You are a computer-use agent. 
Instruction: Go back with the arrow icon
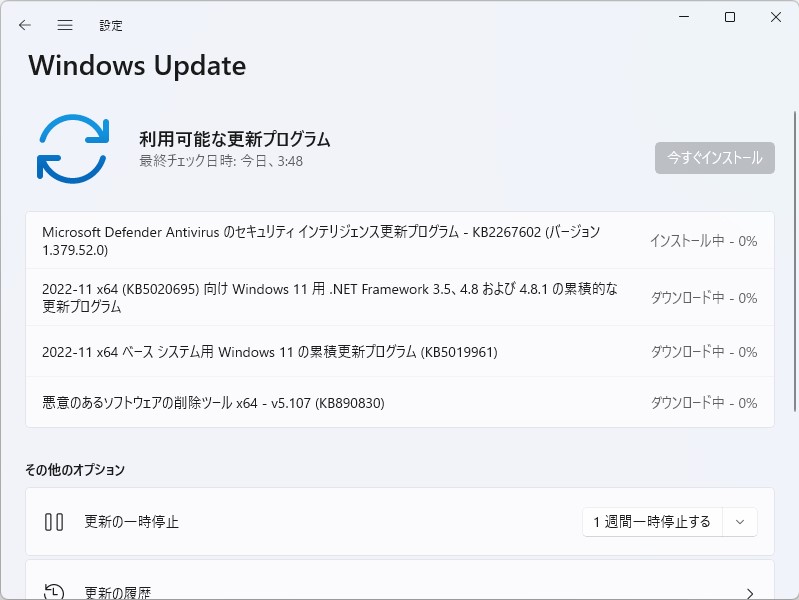[24, 25]
